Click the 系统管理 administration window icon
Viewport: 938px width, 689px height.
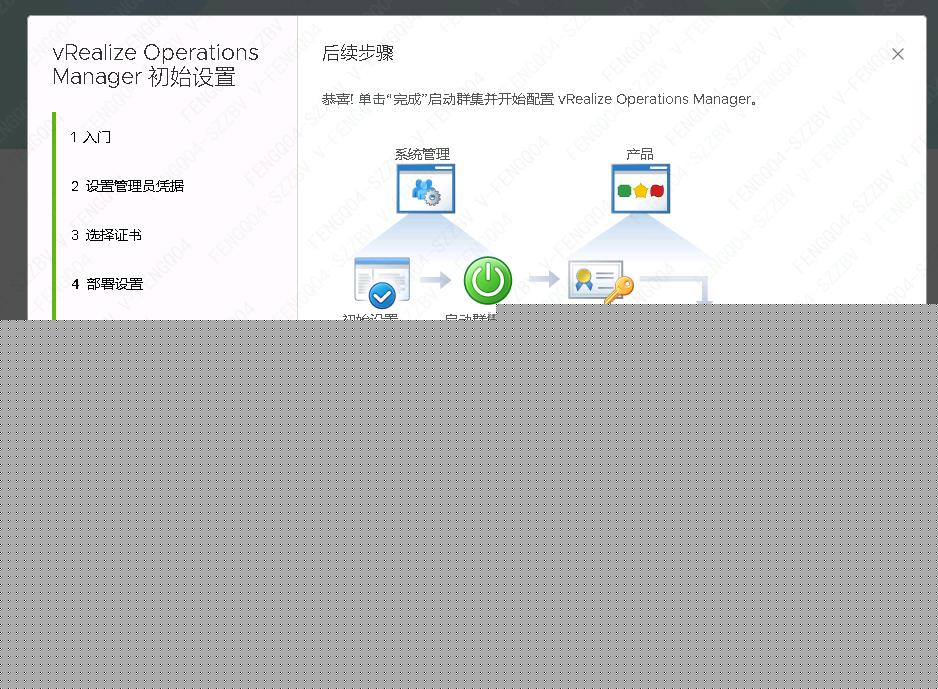425,188
